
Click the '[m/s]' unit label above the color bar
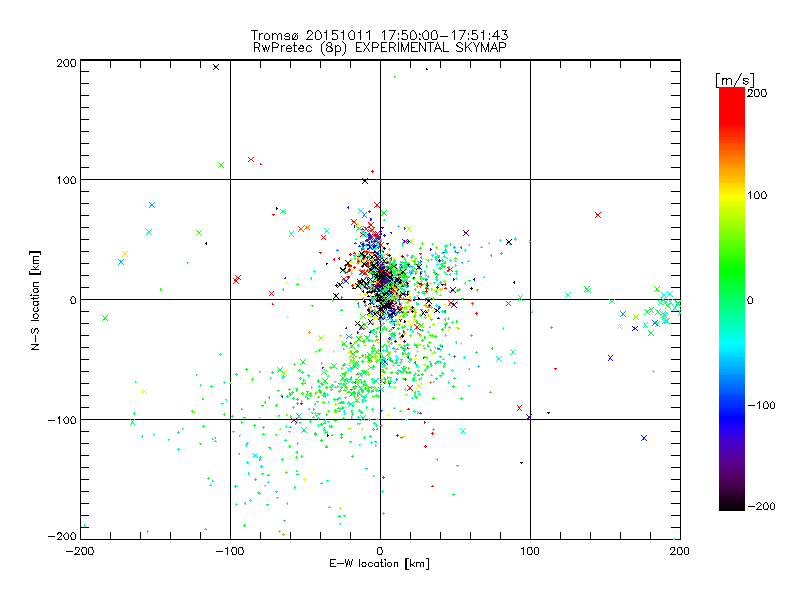(x=735, y=80)
